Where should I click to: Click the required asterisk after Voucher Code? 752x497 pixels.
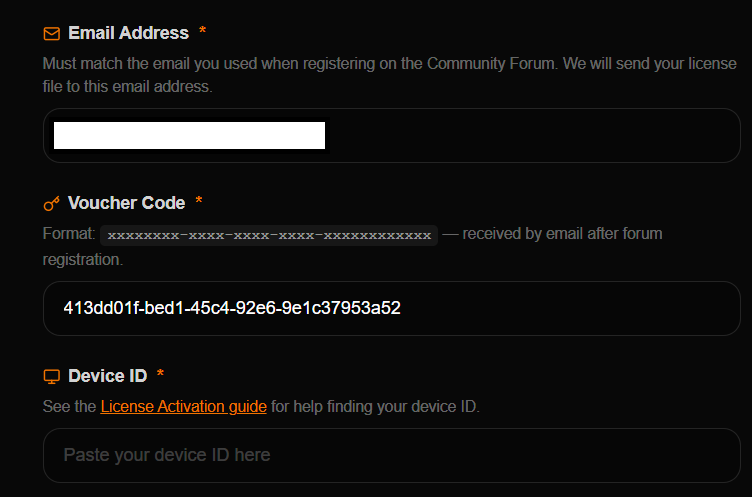coord(199,201)
